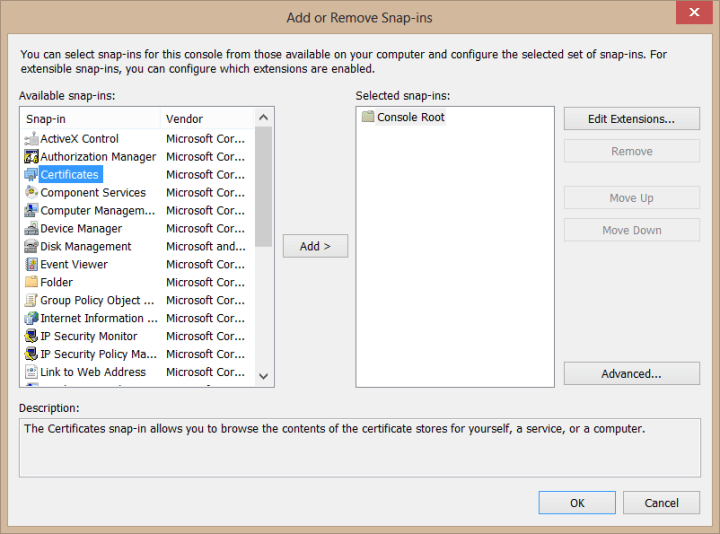
Task: Select Link to Web Address entry
Action: (92, 372)
